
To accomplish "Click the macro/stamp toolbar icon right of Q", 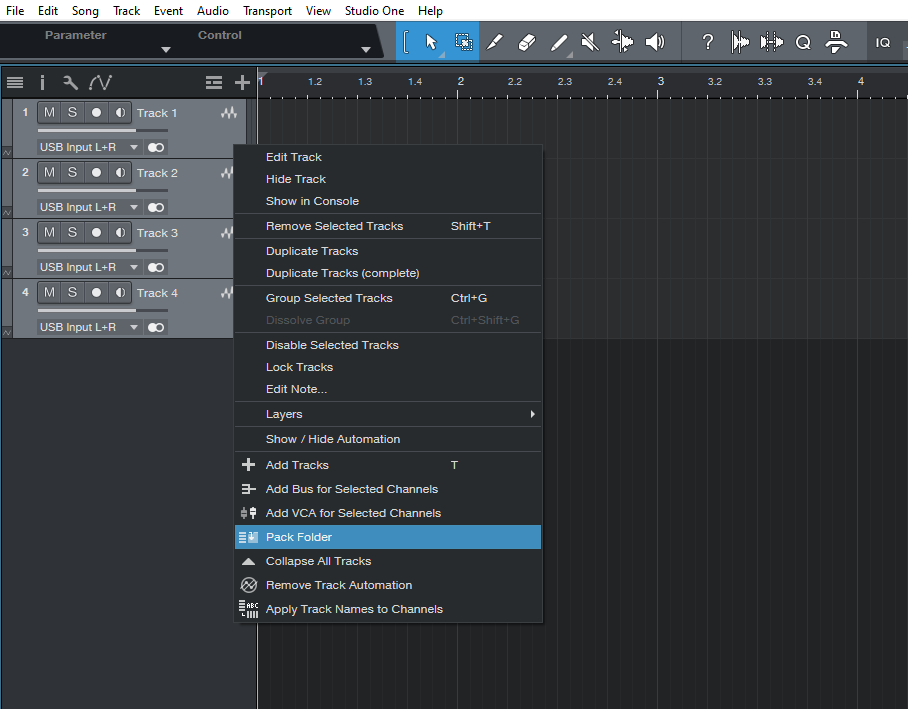I will [x=836, y=42].
